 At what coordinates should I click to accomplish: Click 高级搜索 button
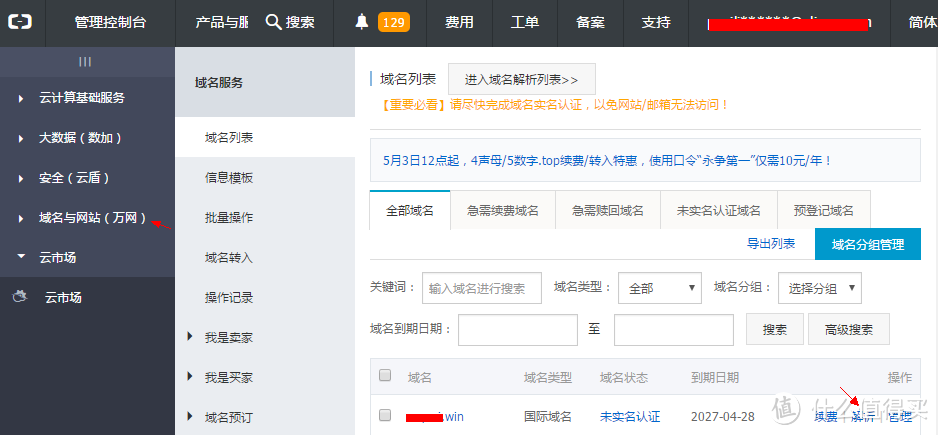click(848, 330)
